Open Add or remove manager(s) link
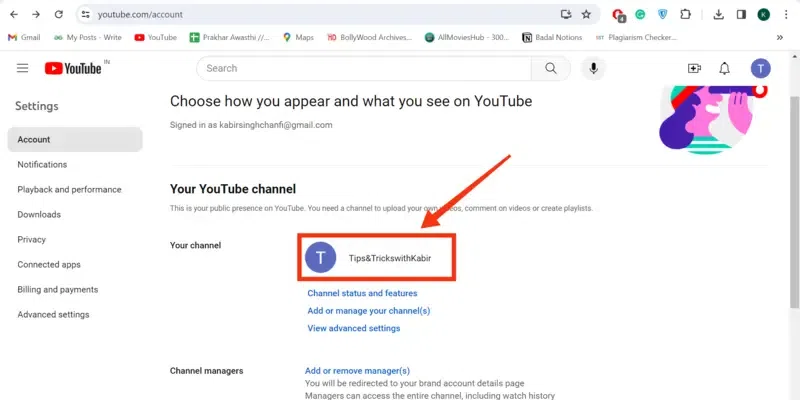 357,371
